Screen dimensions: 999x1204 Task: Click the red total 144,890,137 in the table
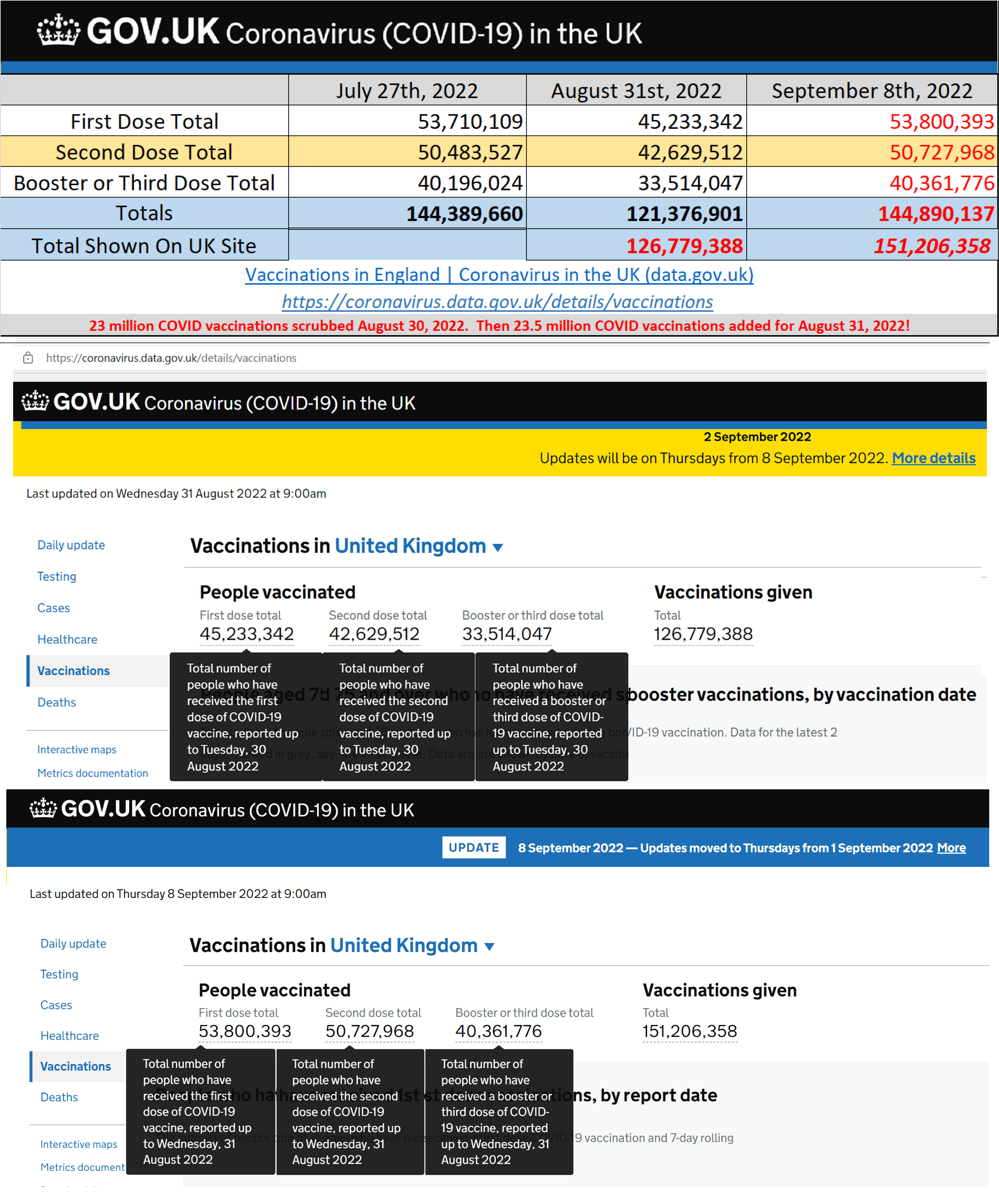click(936, 214)
